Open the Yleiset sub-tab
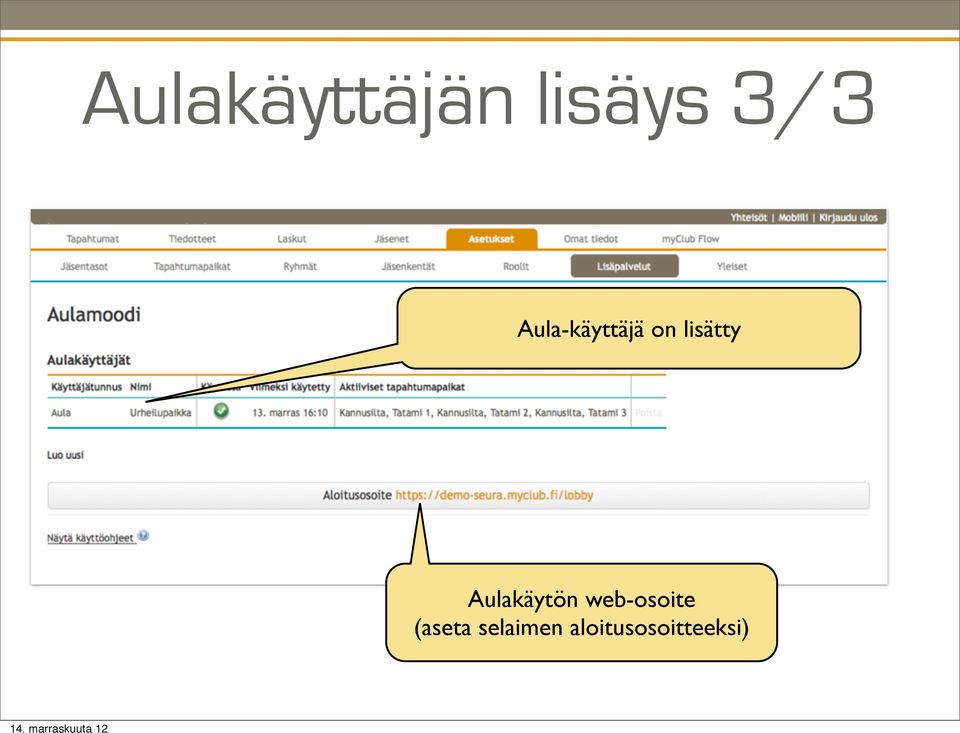This screenshot has width=960, height=733. (732, 266)
